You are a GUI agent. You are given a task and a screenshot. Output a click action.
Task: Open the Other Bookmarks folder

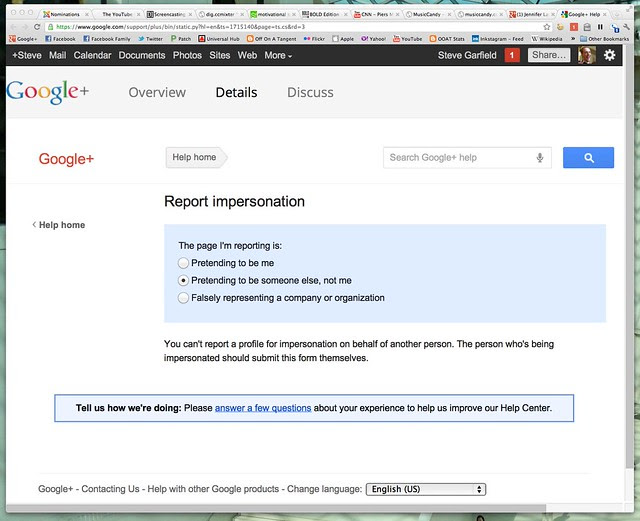tap(604, 39)
